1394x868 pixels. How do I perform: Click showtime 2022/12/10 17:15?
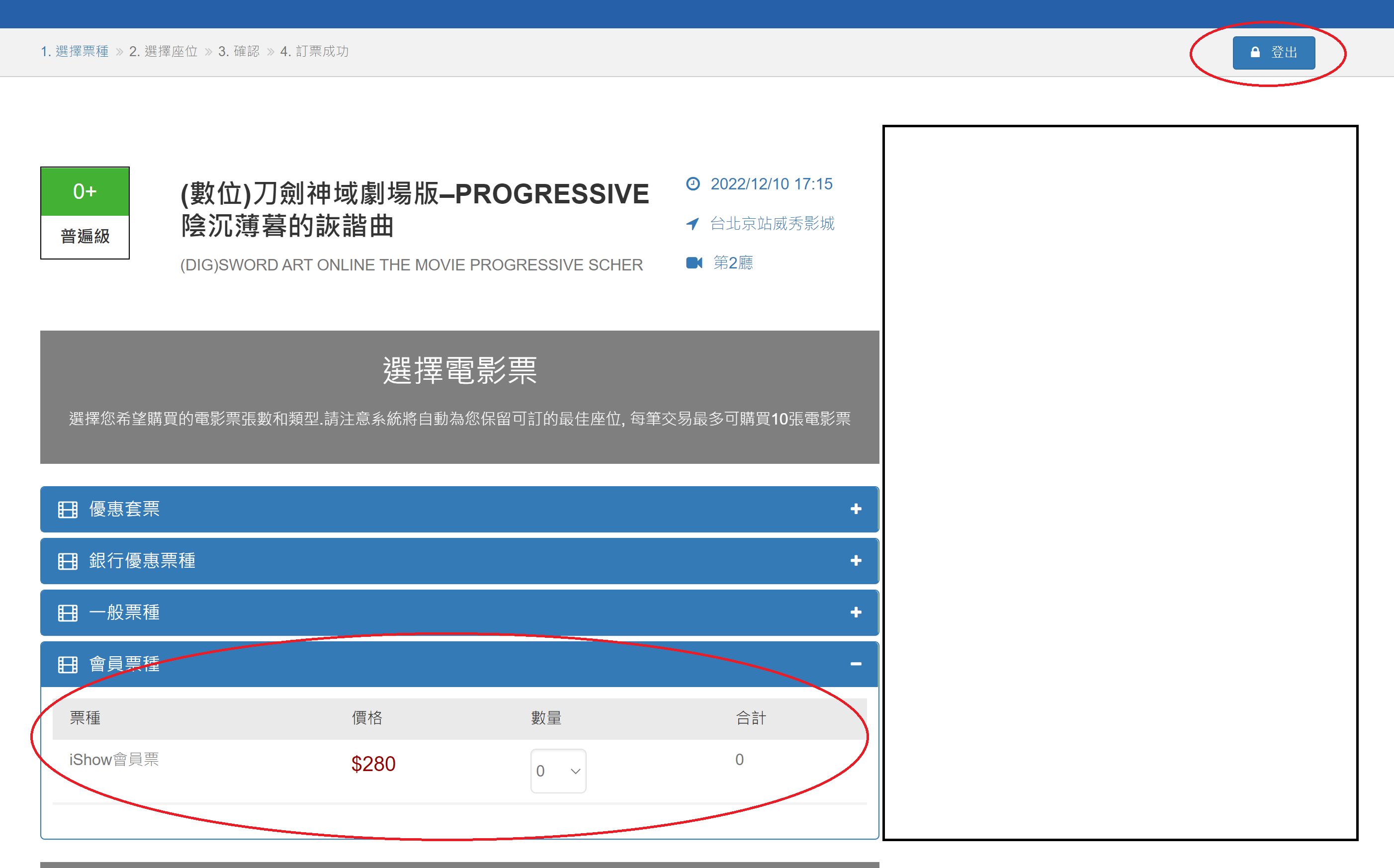(771, 184)
